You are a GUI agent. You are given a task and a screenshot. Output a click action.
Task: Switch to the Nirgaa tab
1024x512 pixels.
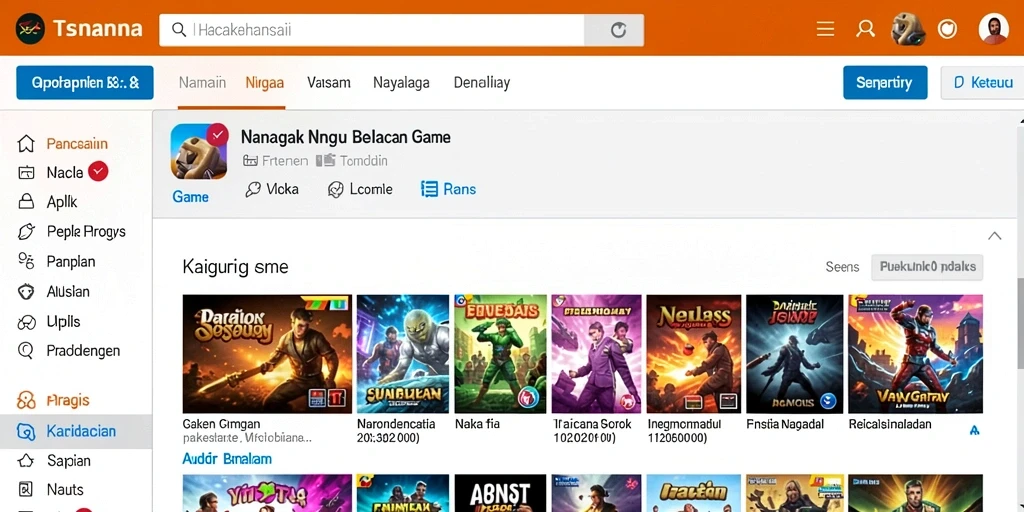(x=264, y=83)
